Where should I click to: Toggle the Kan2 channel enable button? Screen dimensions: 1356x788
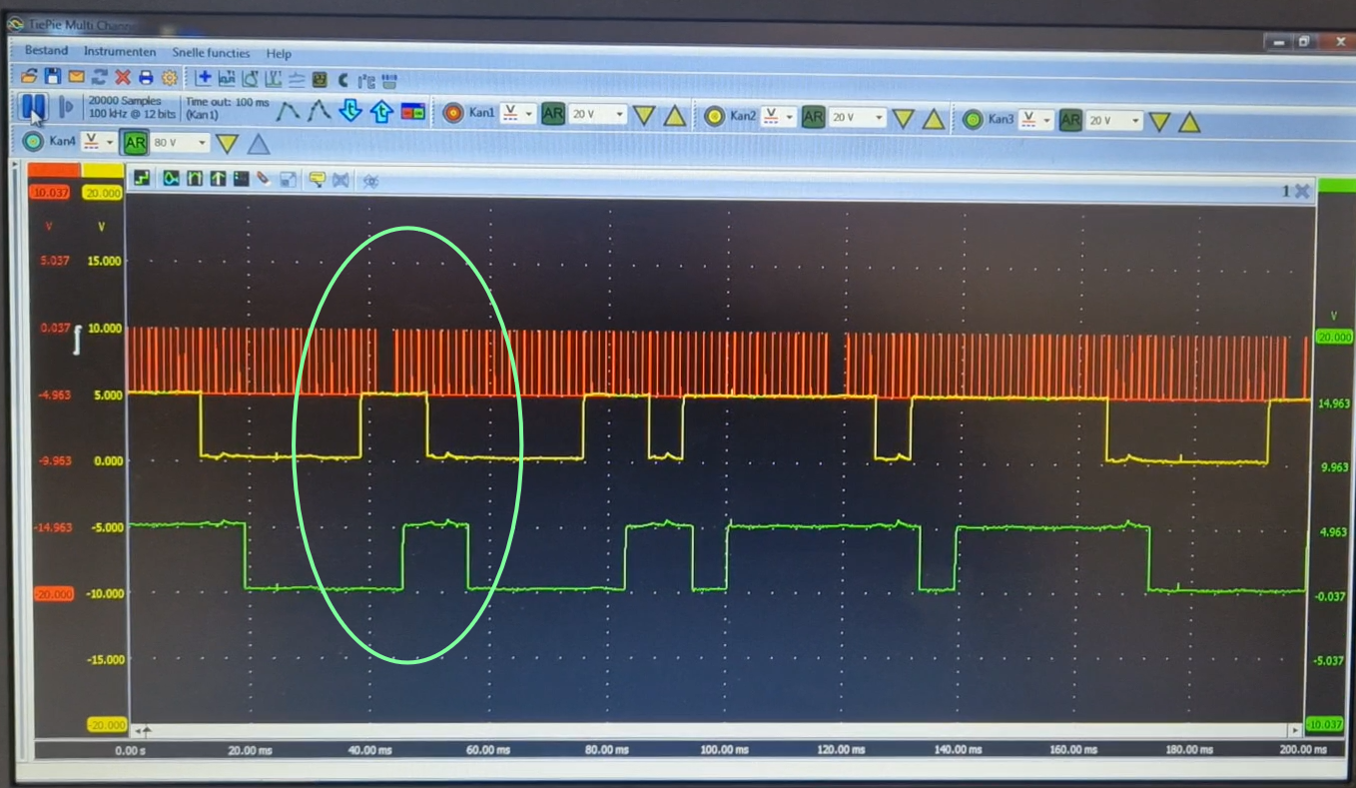[x=714, y=117]
